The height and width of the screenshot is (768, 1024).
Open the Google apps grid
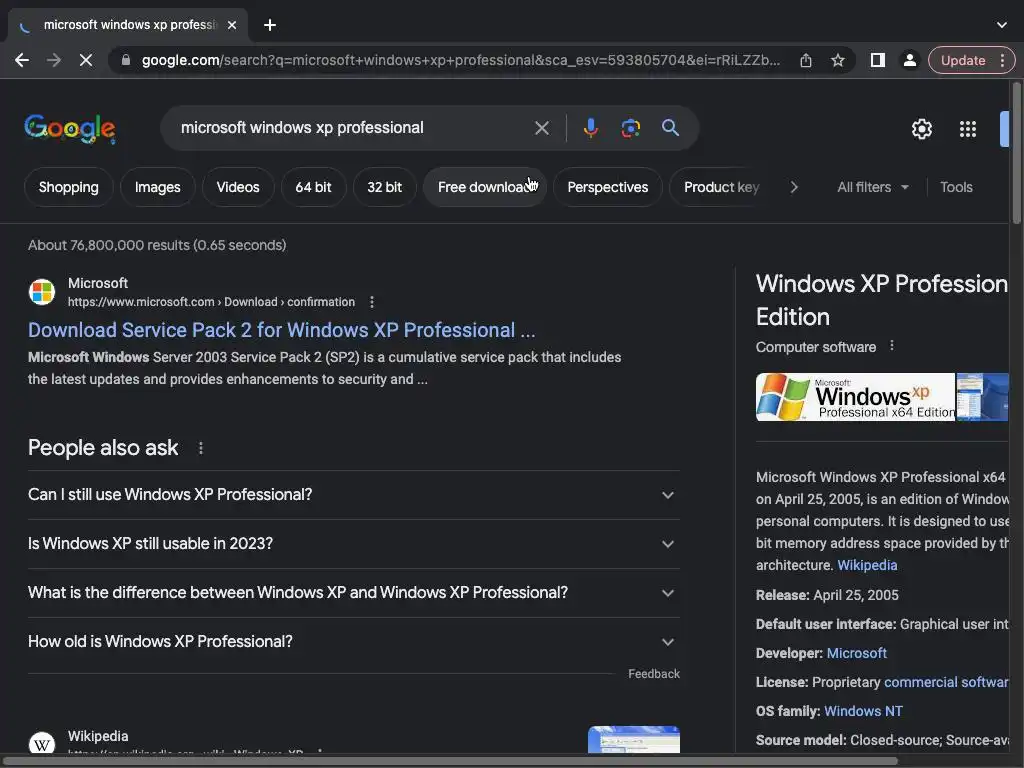click(968, 129)
